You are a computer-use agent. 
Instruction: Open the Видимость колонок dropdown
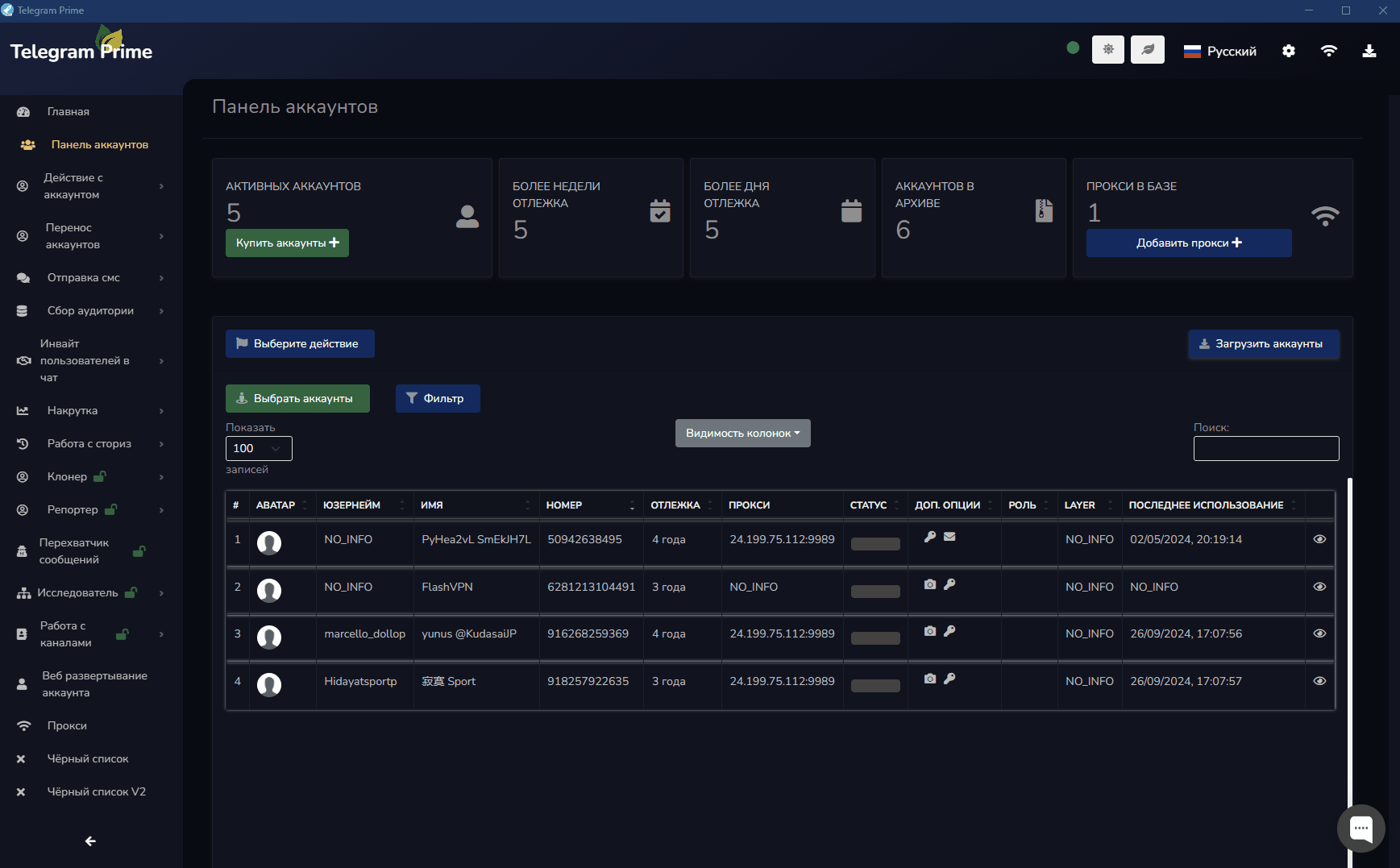pyautogui.click(x=742, y=433)
